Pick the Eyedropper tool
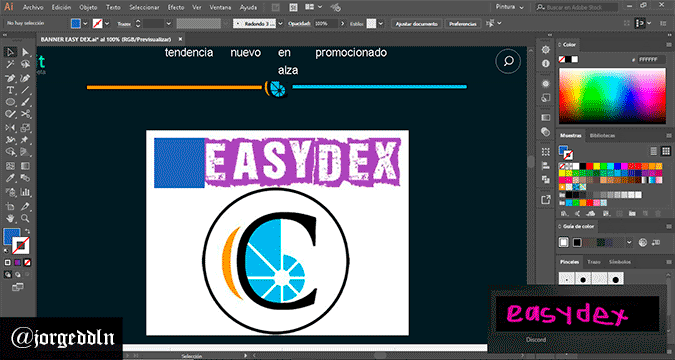This screenshot has height=360, width=675. click(10, 178)
